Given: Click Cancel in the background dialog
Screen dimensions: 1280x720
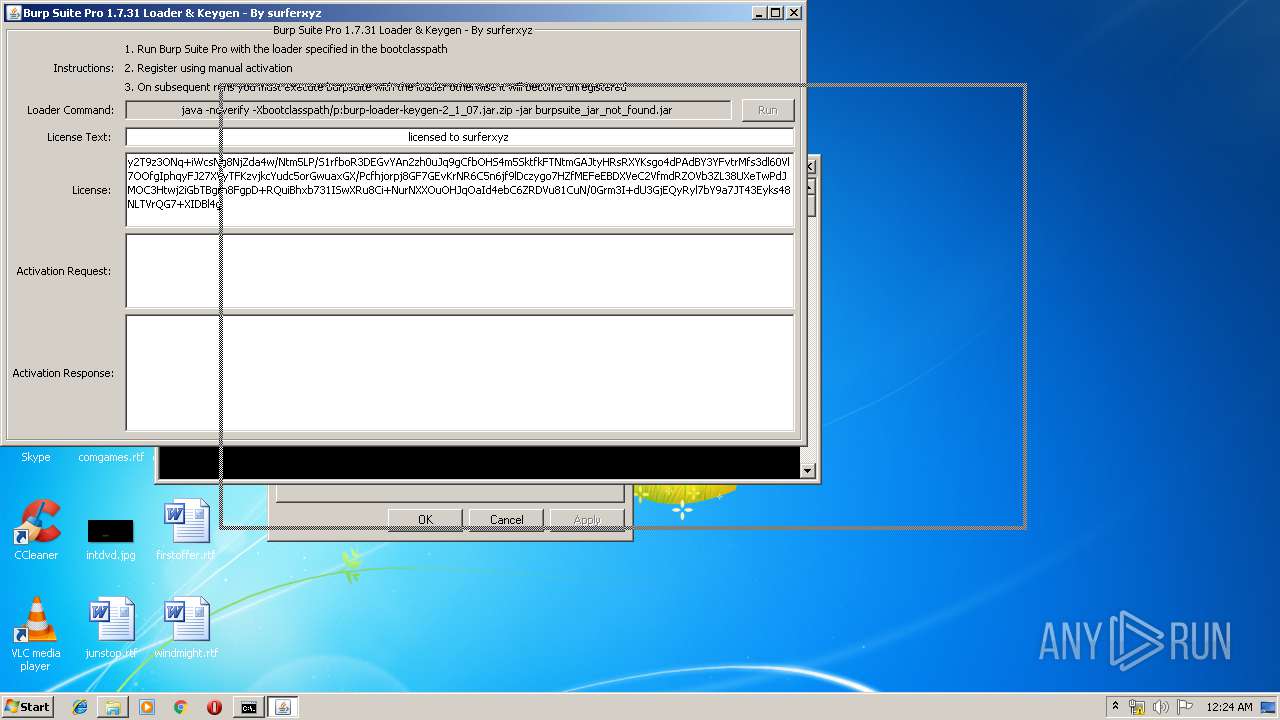Looking at the screenshot, I should [x=507, y=519].
